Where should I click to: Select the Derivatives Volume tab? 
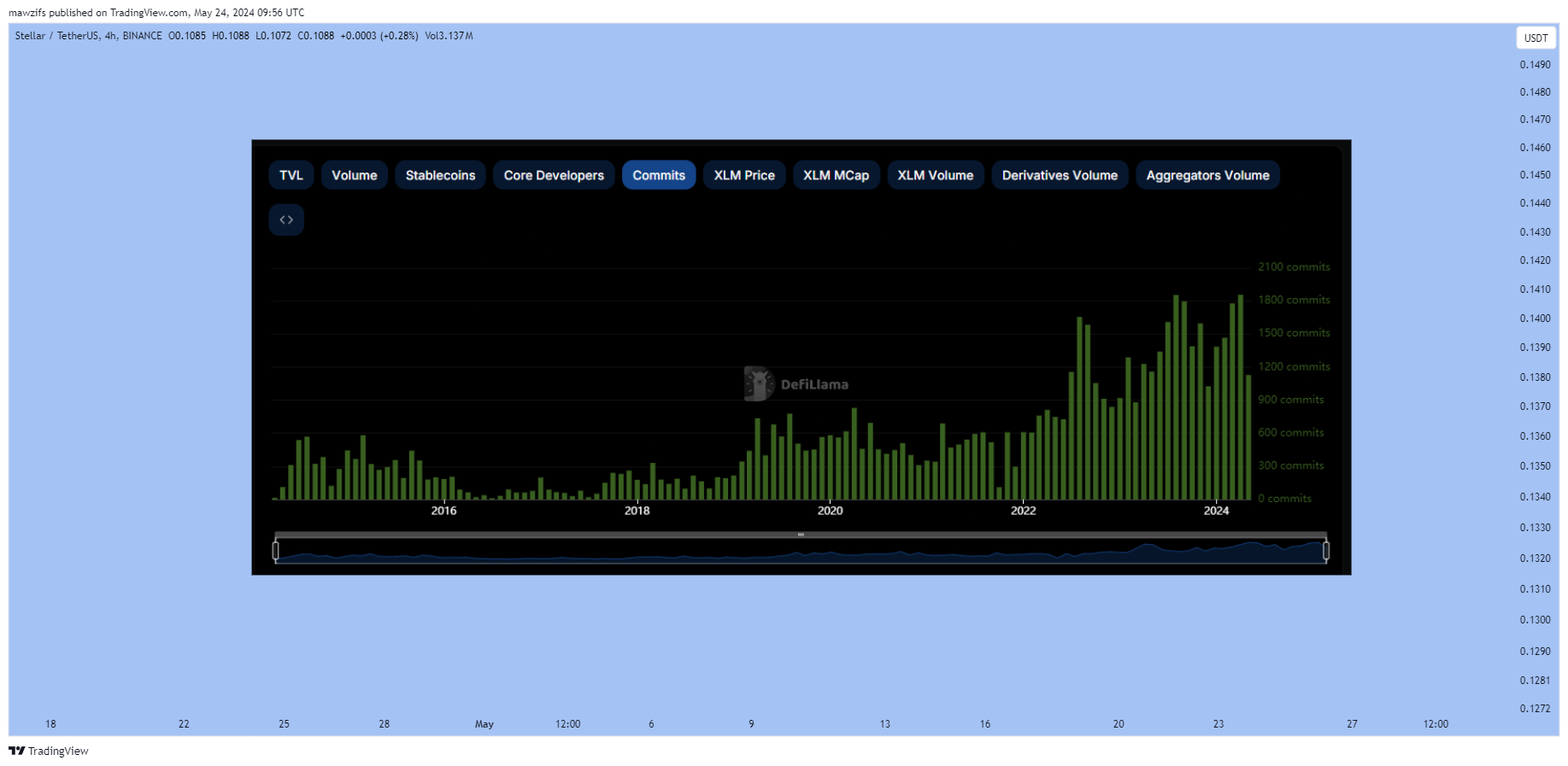click(x=1060, y=175)
